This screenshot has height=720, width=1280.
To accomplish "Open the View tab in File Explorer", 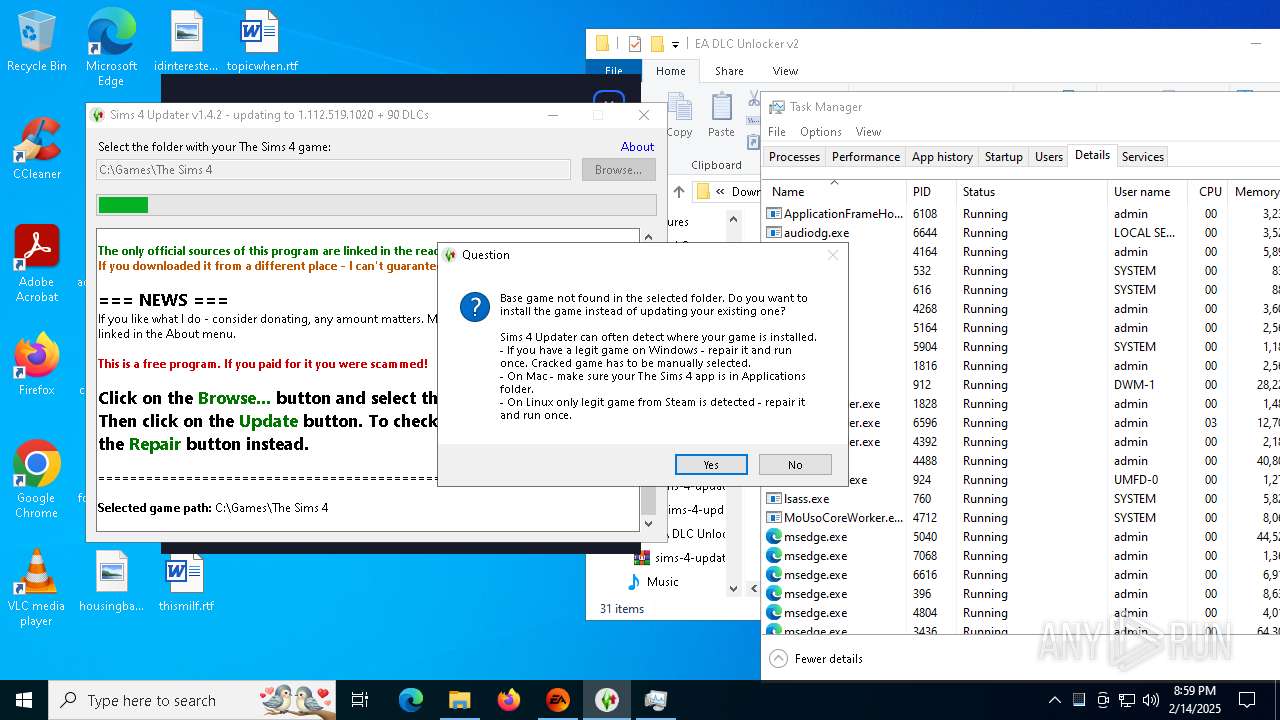I will (x=785, y=71).
